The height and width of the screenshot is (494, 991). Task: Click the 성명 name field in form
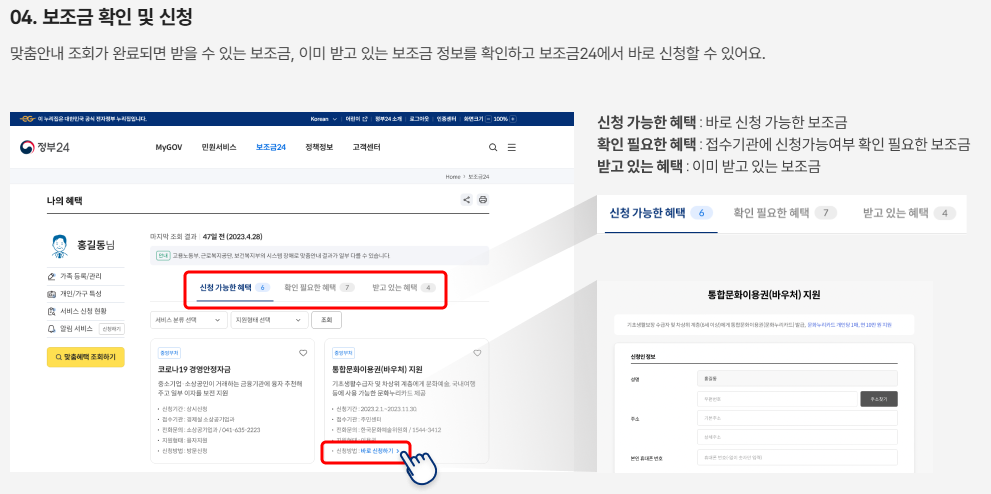point(796,380)
